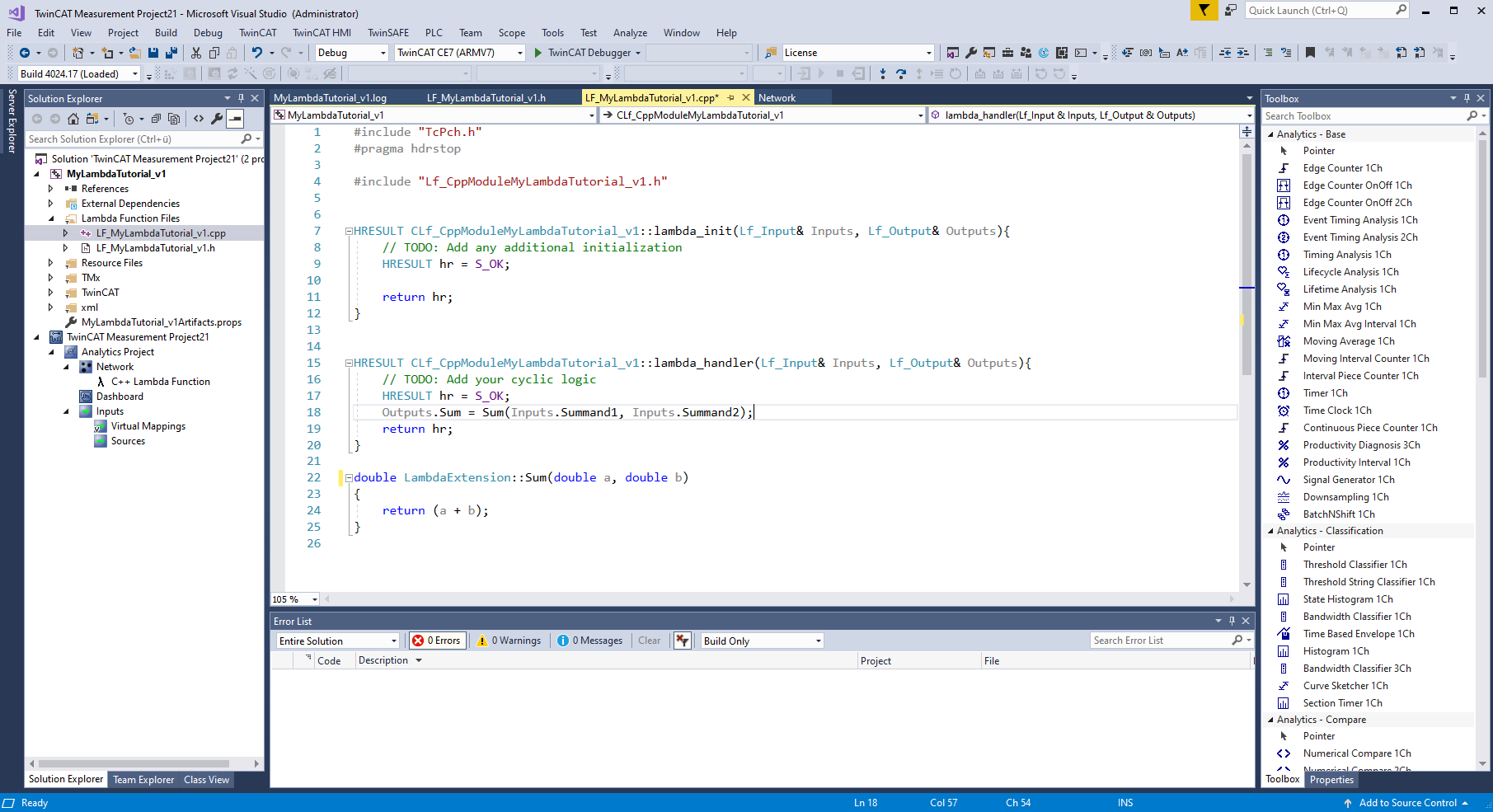Image resolution: width=1493 pixels, height=812 pixels.
Task: Start the TwinCAT Debugger
Action: 582,53
